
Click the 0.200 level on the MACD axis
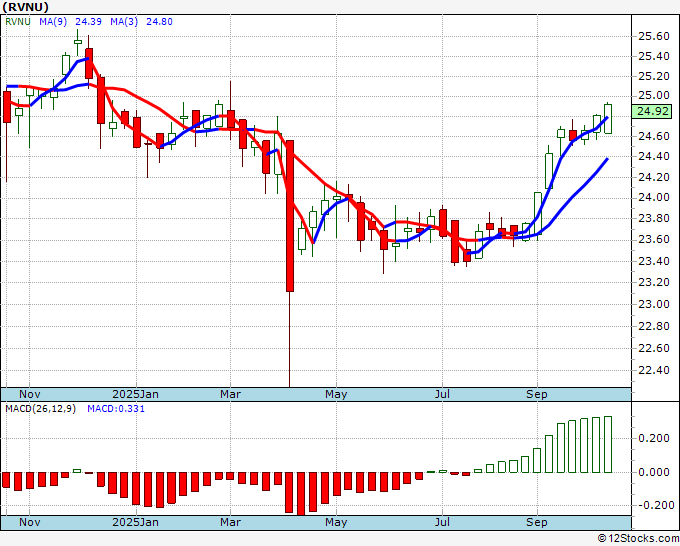654,438
